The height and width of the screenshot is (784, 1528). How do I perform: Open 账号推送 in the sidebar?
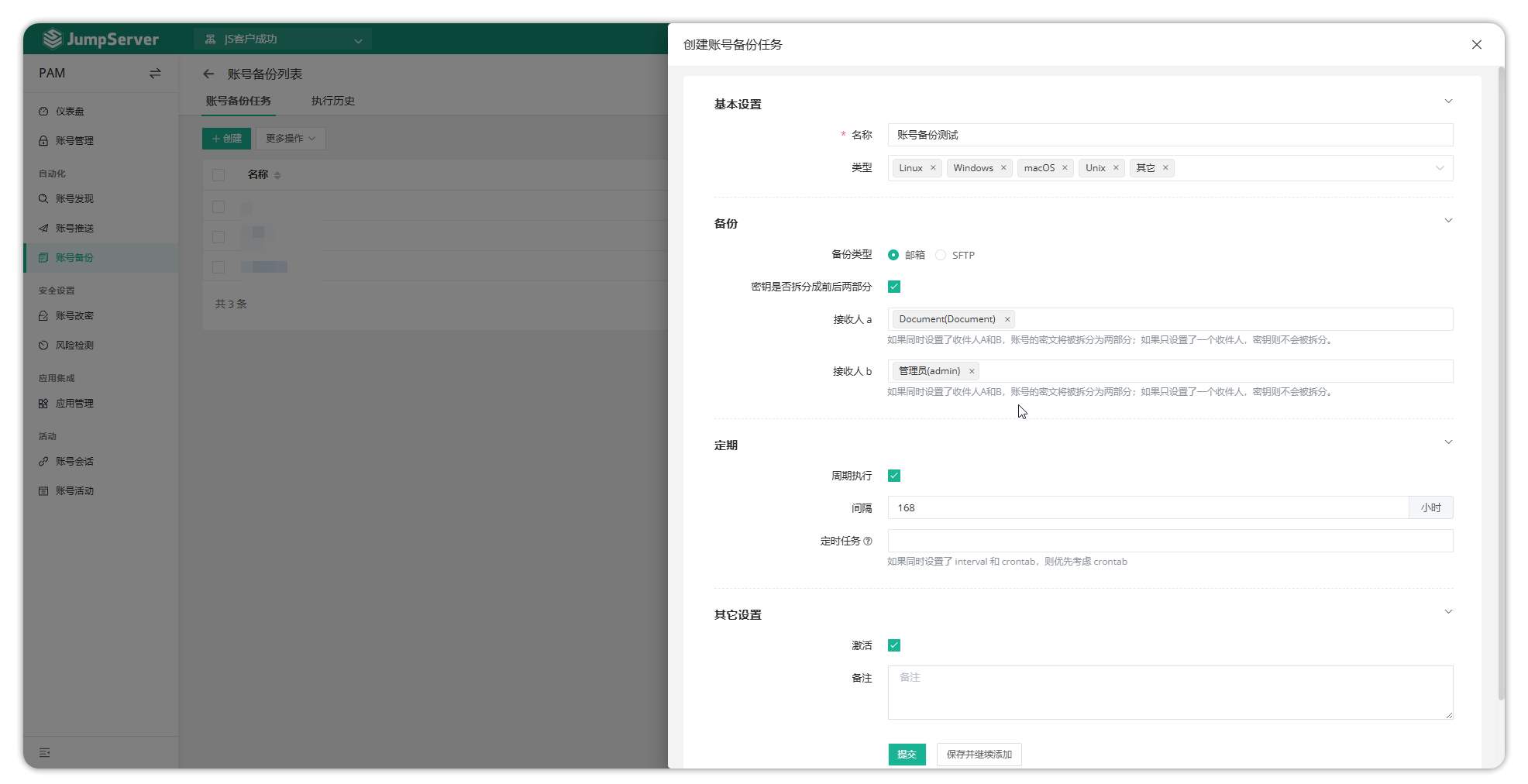pyautogui.click(x=74, y=229)
